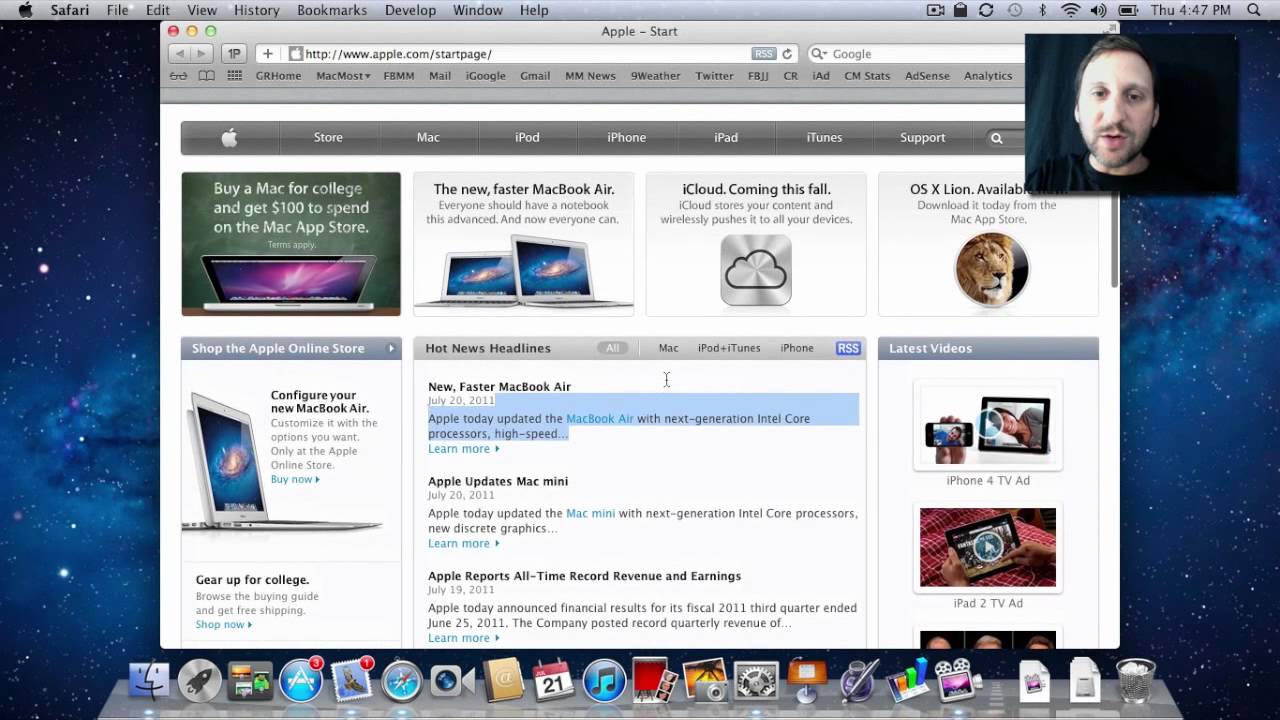Click the Bluetooth menu bar icon

tap(1042, 10)
